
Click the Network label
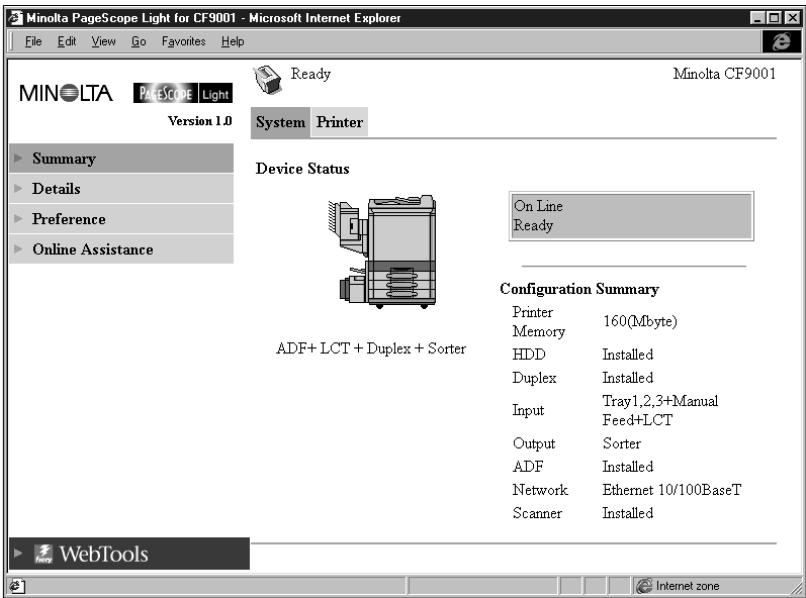540,490
